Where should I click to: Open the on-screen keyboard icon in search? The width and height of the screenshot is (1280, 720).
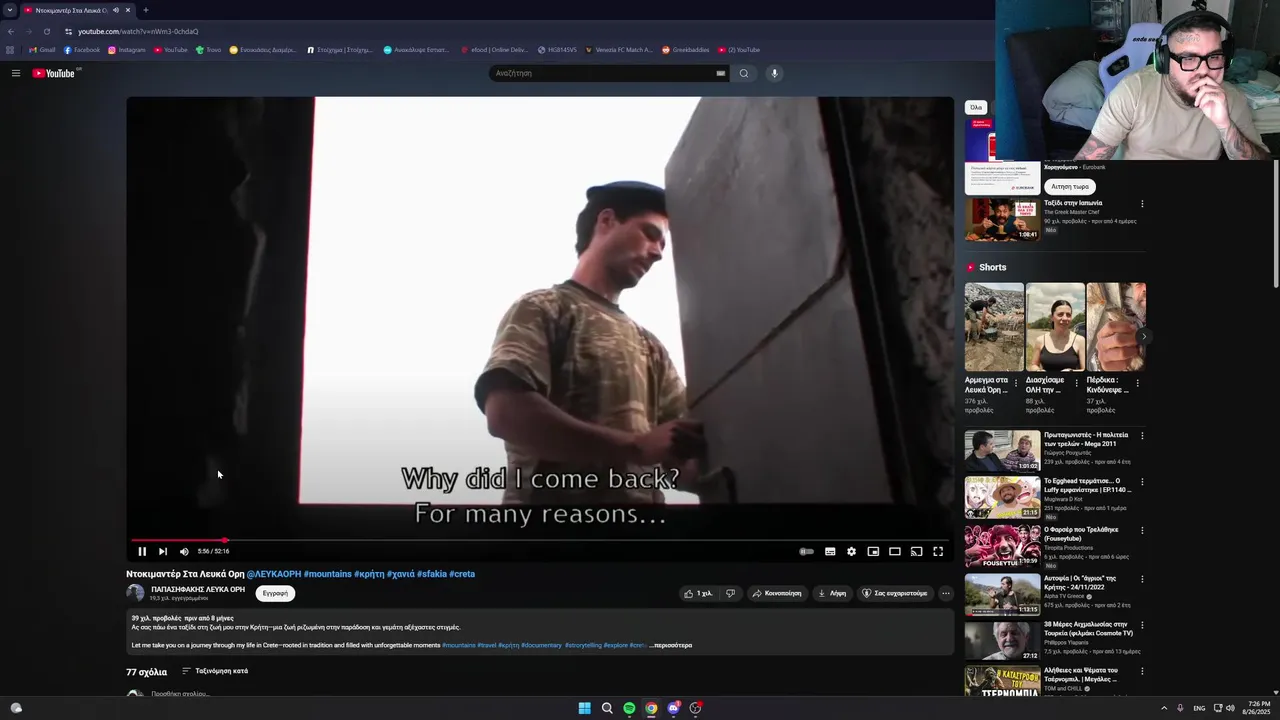[x=720, y=73]
